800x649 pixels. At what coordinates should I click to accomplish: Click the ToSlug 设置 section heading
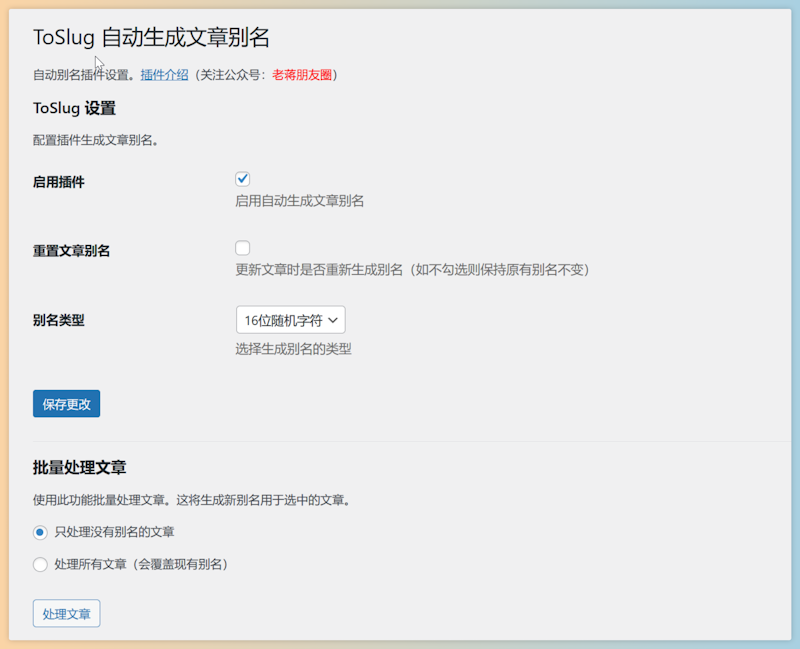[x=74, y=108]
